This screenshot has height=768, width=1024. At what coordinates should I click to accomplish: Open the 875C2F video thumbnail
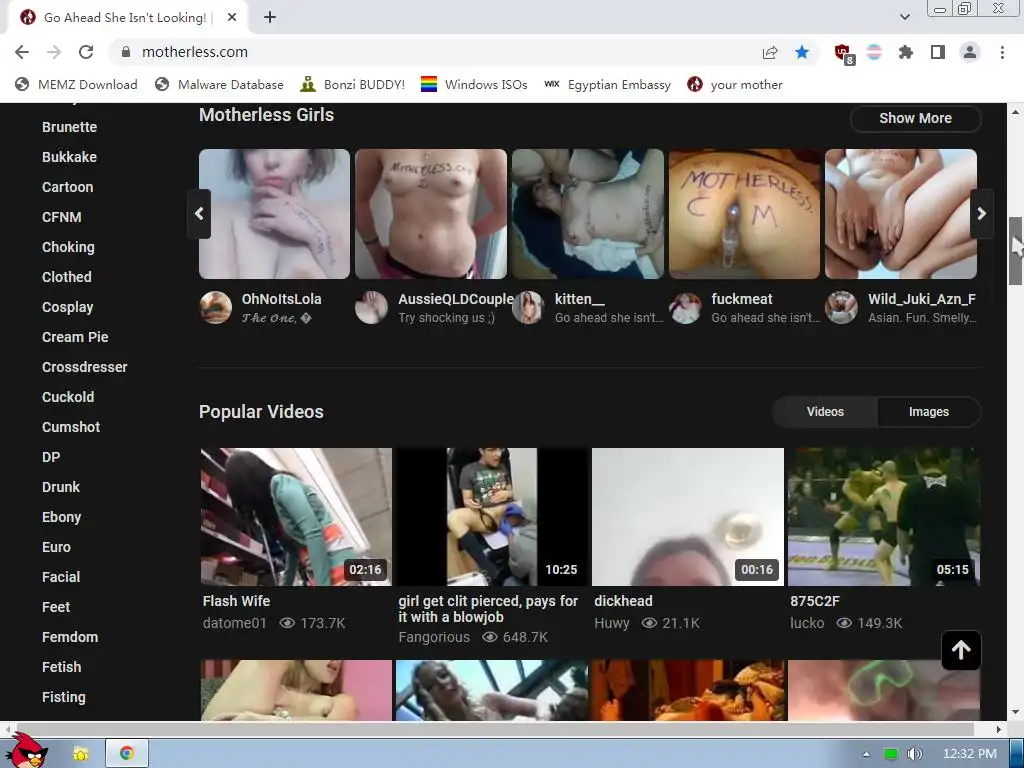pos(884,517)
